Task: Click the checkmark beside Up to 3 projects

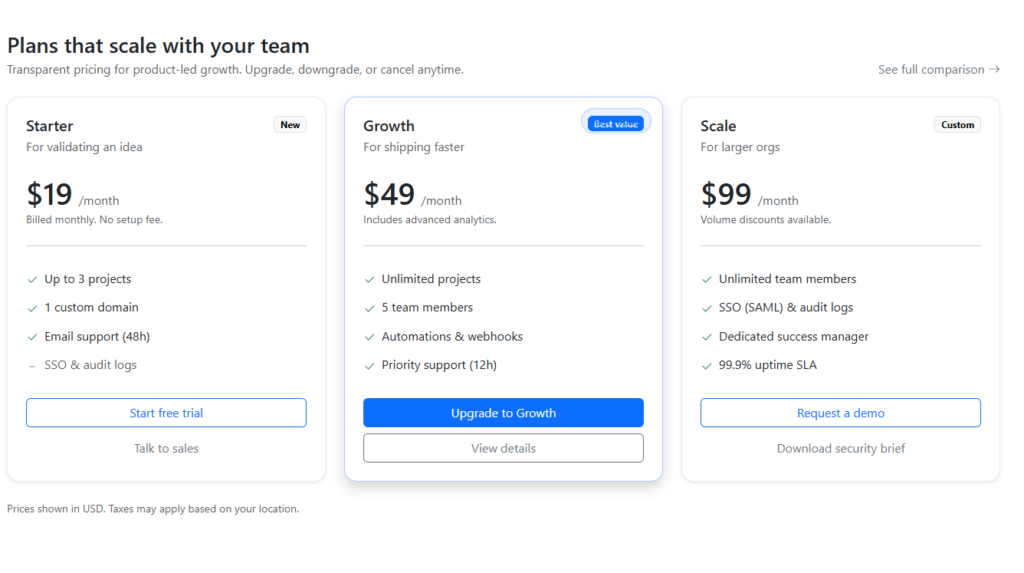Action: point(33,280)
